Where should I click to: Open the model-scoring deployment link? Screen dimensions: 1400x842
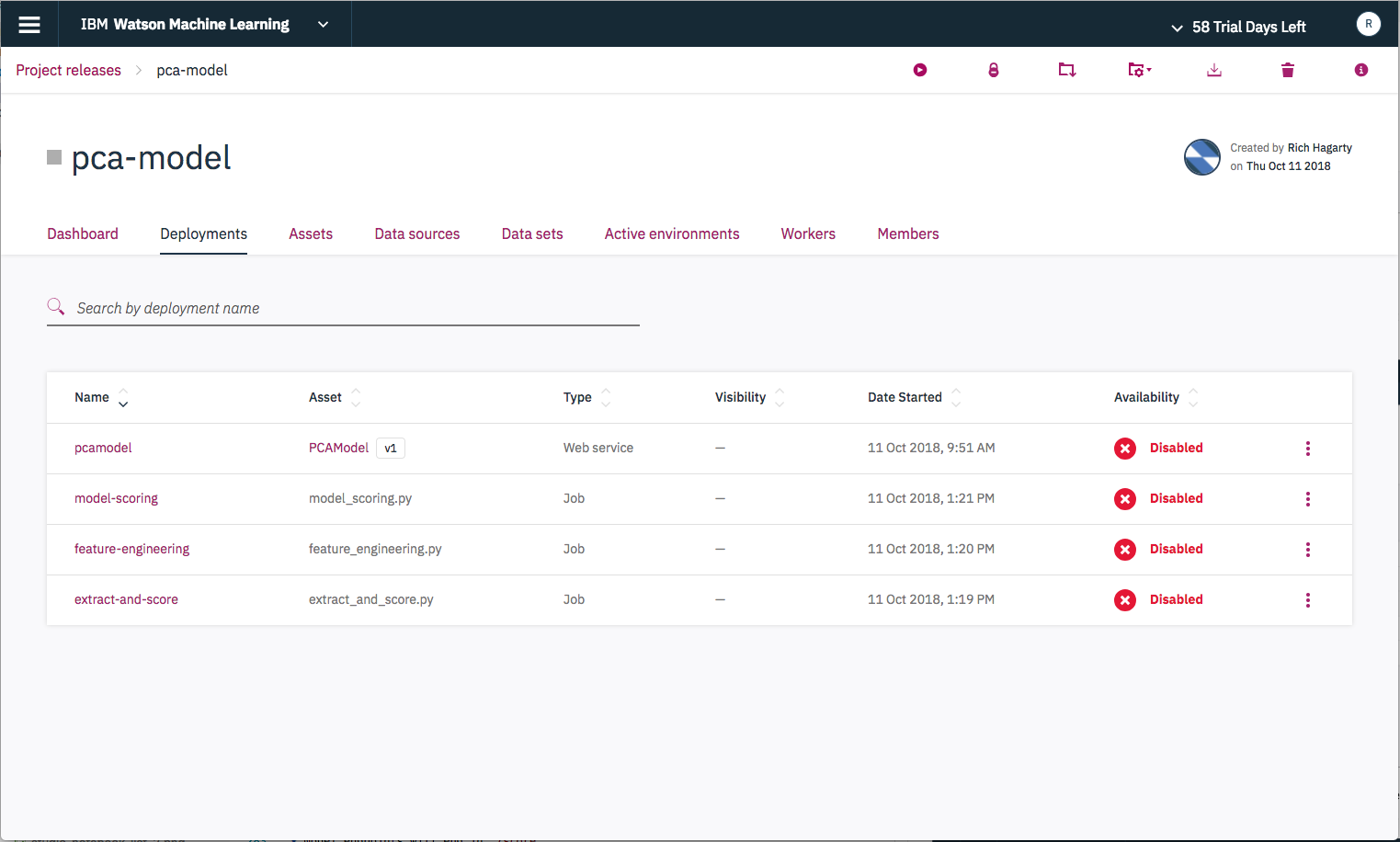pos(116,498)
